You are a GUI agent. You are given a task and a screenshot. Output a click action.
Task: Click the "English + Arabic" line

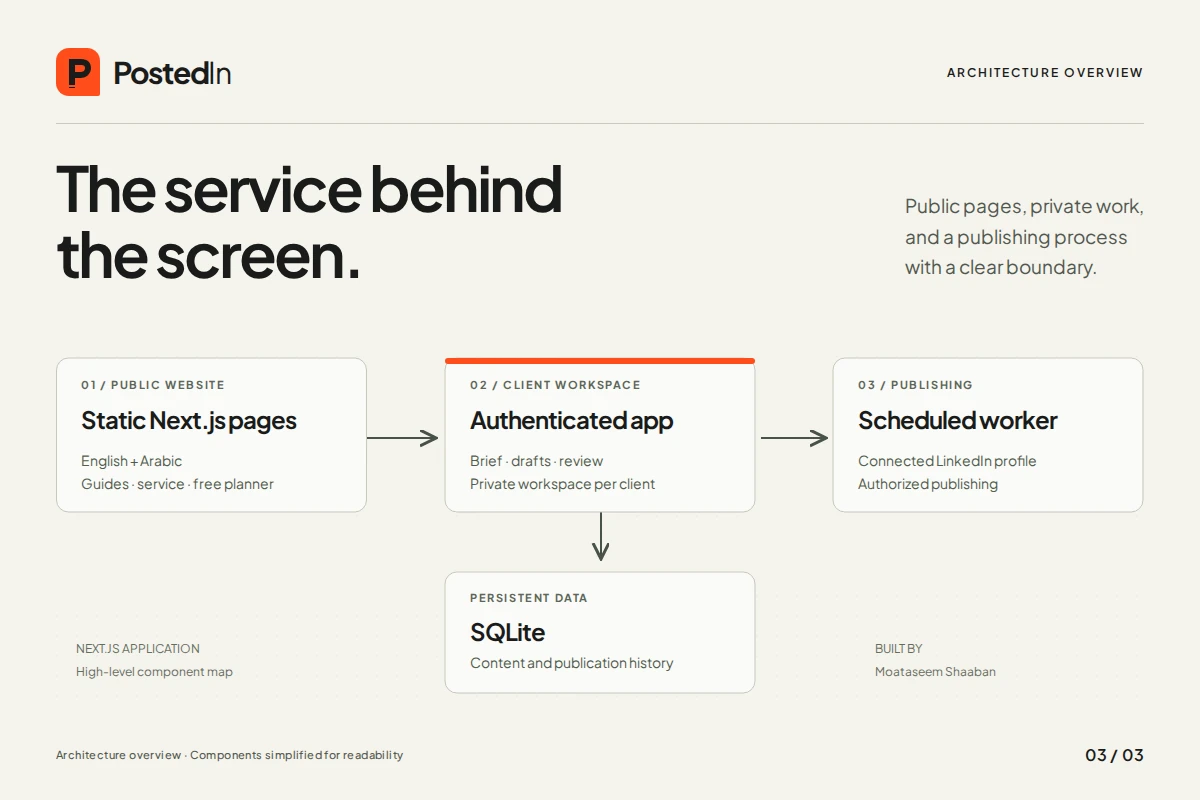(132, 461)
